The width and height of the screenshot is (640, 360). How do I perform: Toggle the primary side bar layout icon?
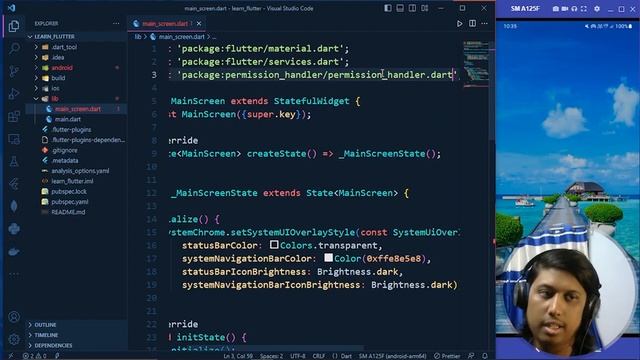tap(388, 8)
